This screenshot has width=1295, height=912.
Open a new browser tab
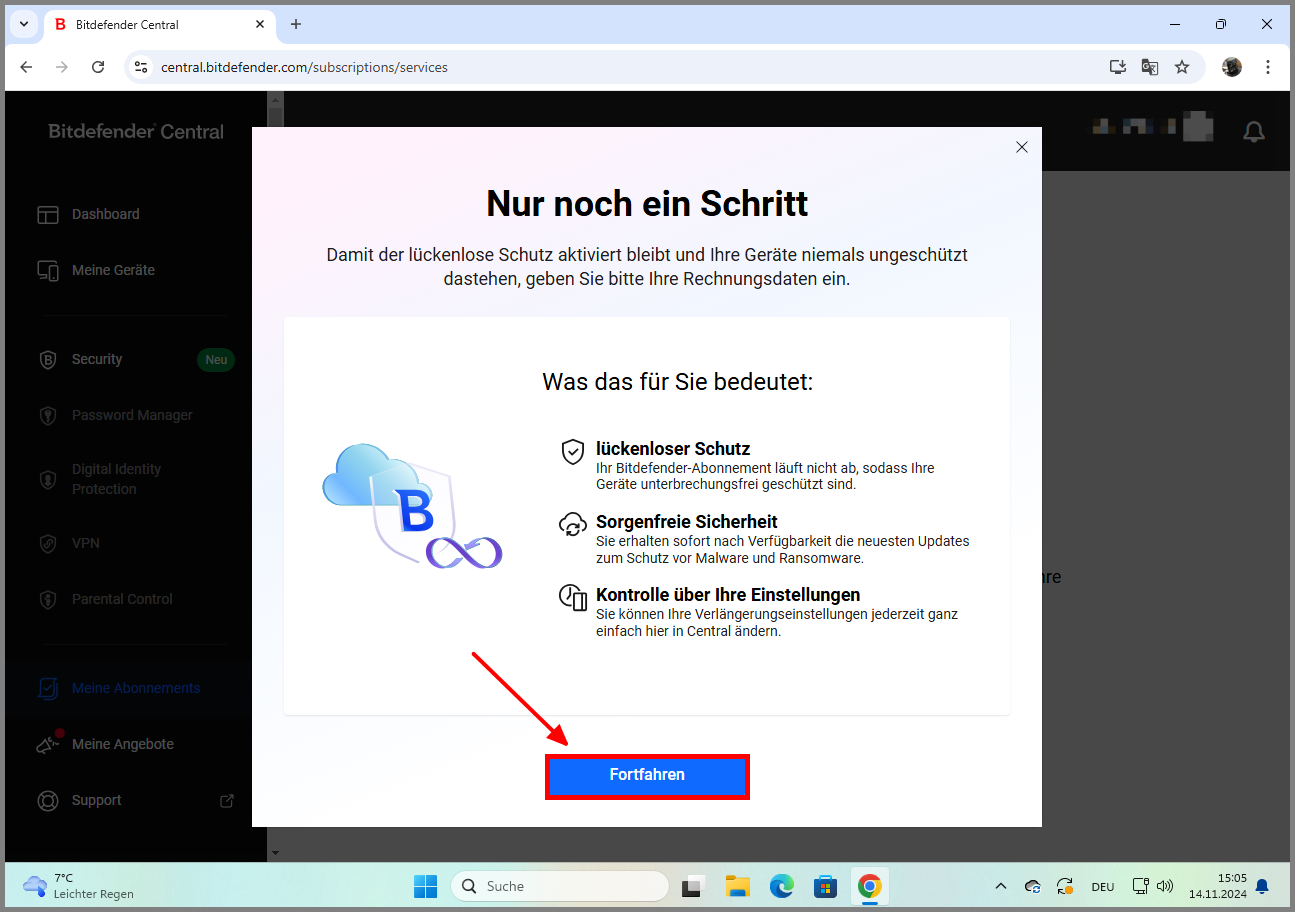296,24
